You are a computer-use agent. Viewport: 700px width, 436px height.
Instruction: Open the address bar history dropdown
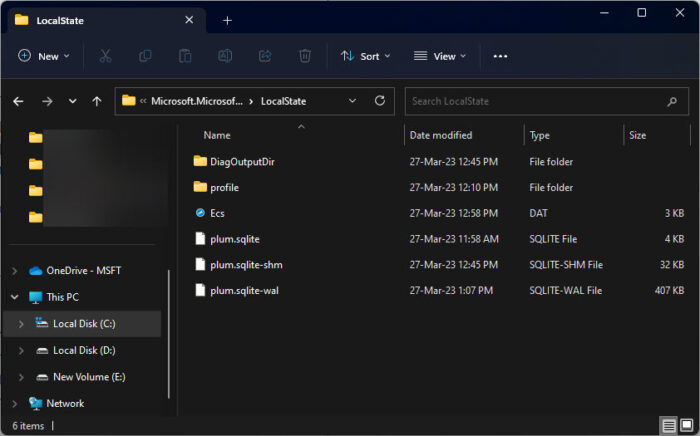click(x=352, y=101)
